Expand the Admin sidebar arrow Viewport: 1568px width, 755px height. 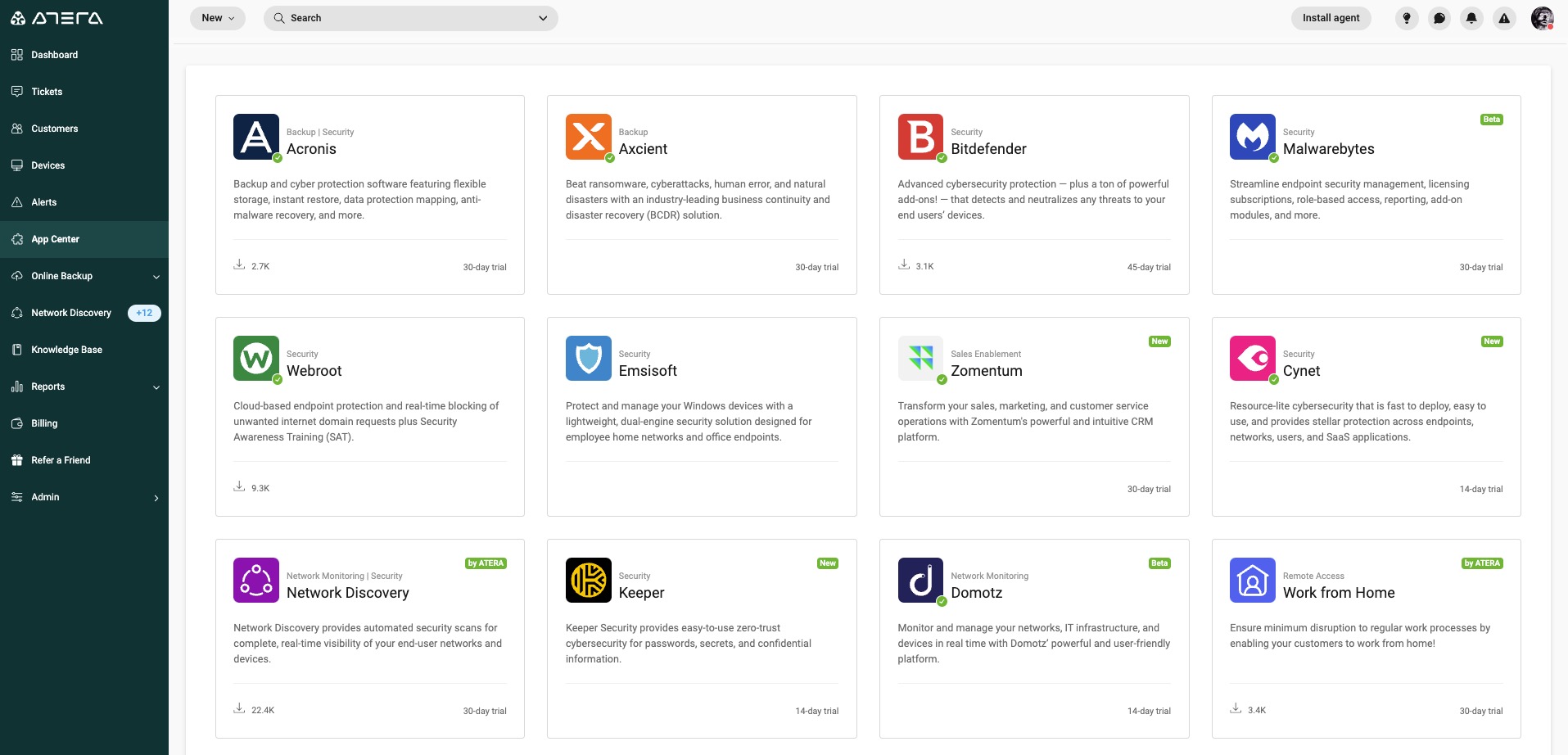tap(156, 498)
